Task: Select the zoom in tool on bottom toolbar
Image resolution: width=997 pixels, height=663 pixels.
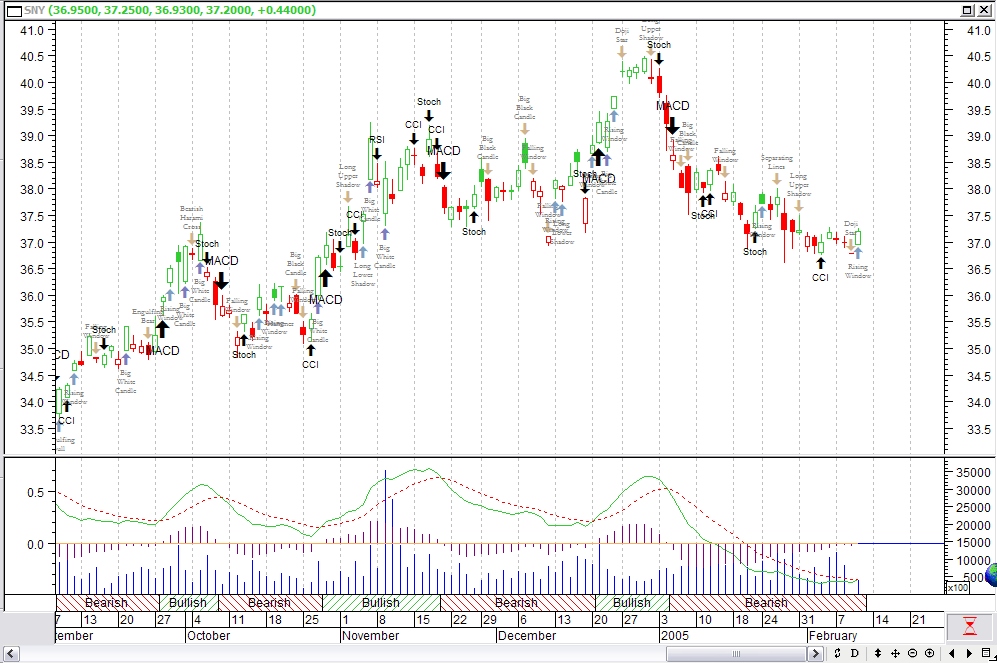Action: pos(929,653)
